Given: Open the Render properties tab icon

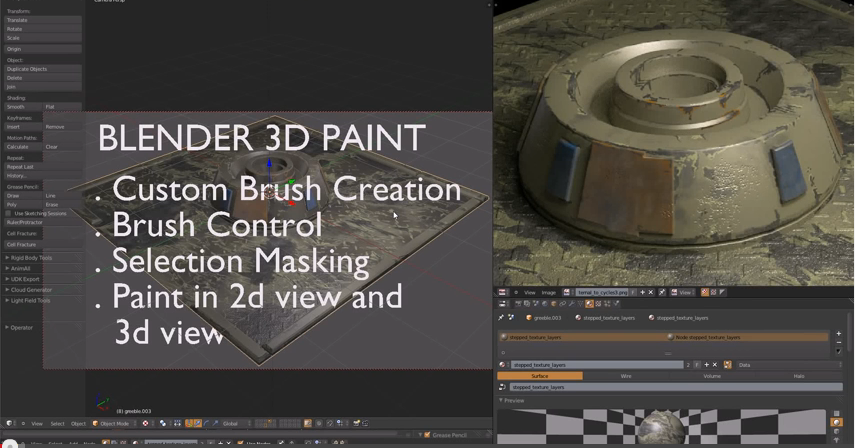Looking at the screenshot, I should 518,304.
